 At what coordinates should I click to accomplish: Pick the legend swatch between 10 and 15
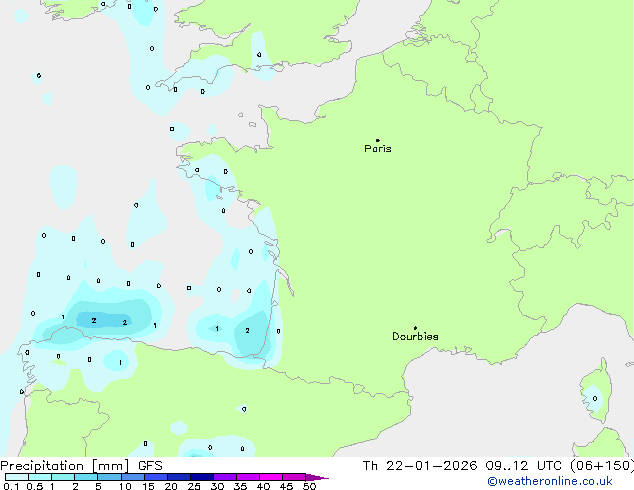click(133, 477)
